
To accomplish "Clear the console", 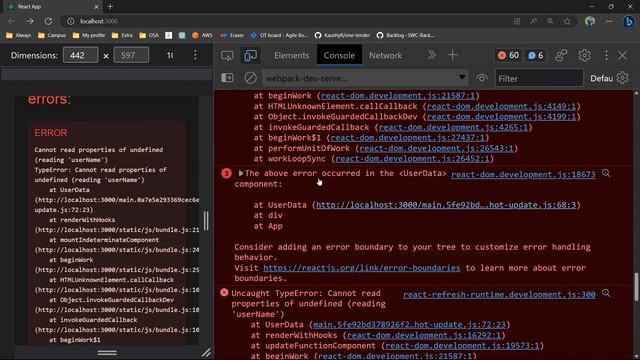I will pos(251,78).
